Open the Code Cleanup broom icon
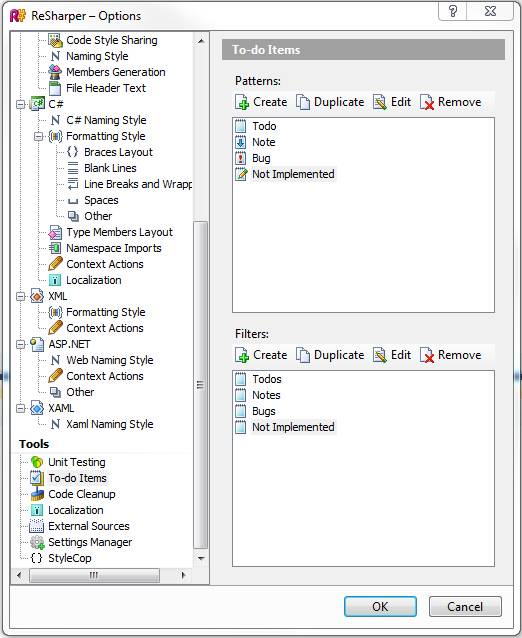 coord(37,494)
